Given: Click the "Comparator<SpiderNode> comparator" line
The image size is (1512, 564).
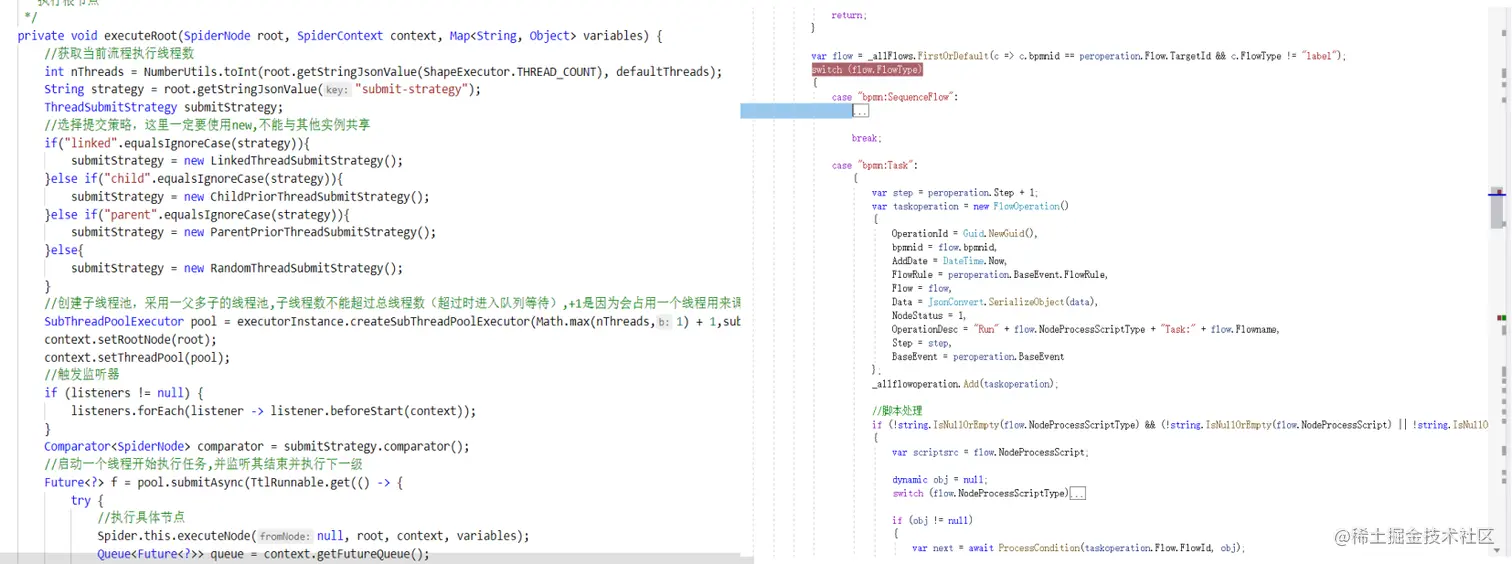Looking at the screenshot, I should point(256,447).
